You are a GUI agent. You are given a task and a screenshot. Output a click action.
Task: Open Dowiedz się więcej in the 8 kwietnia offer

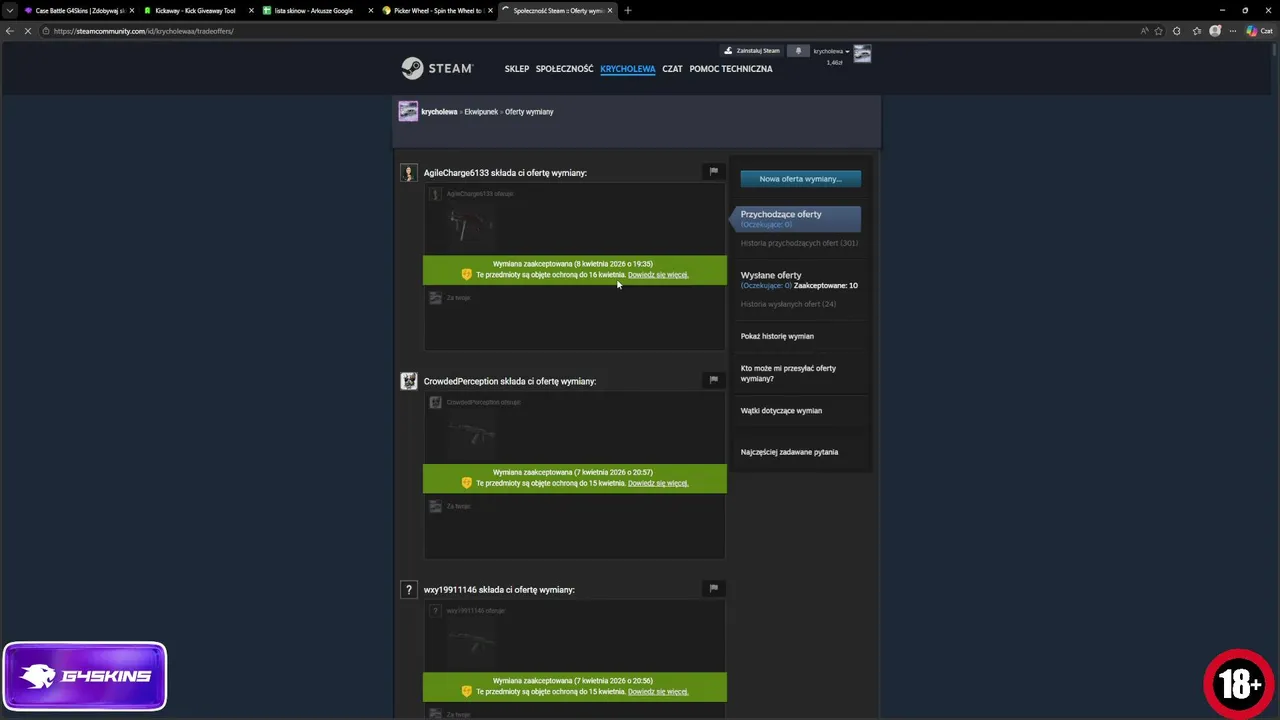click(658, 275)
